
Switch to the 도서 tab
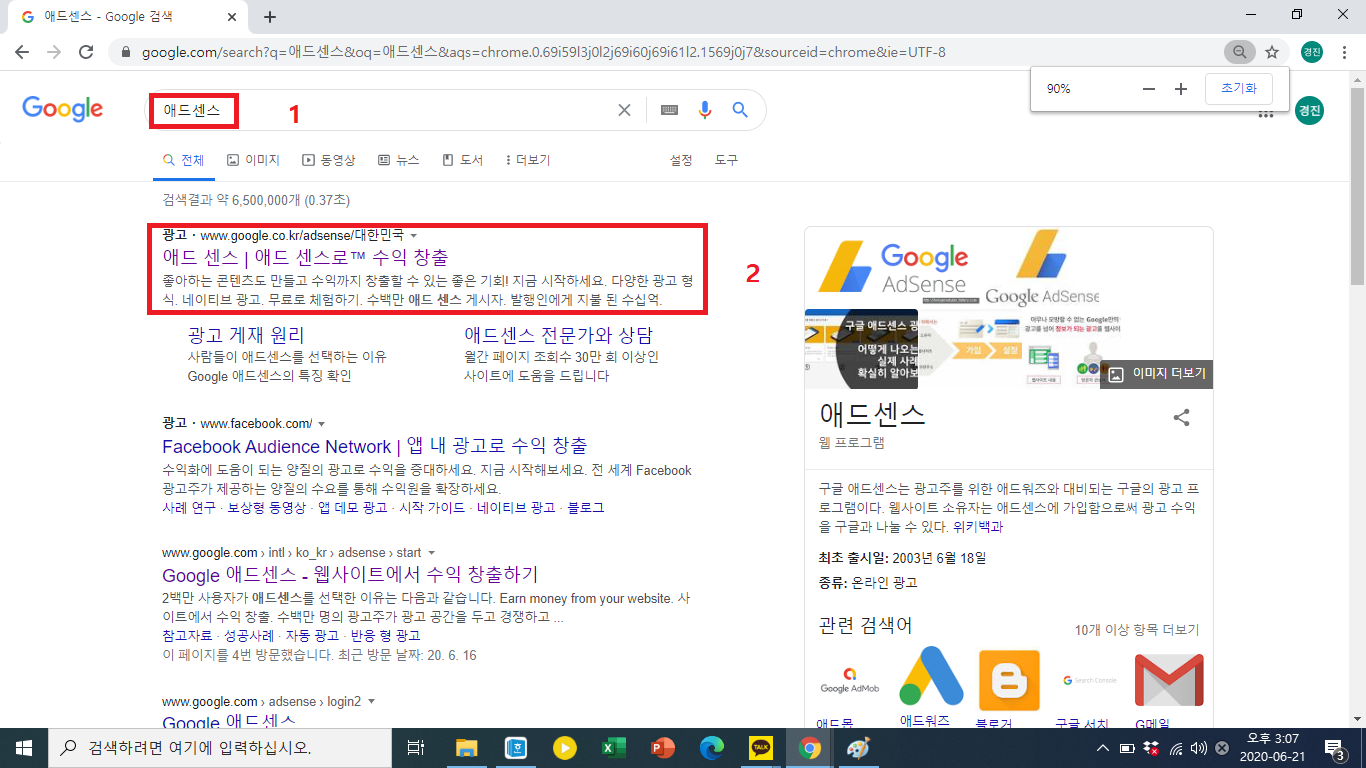point(462,160)
